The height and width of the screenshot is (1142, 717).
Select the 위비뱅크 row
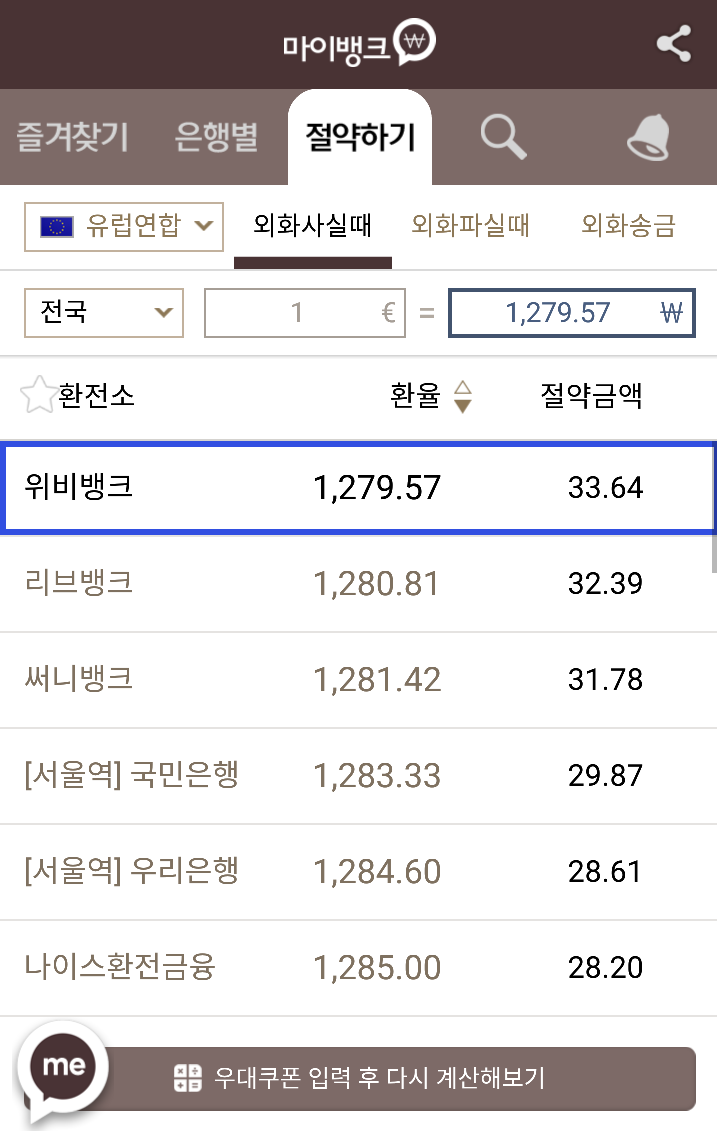tap(358, 487)
